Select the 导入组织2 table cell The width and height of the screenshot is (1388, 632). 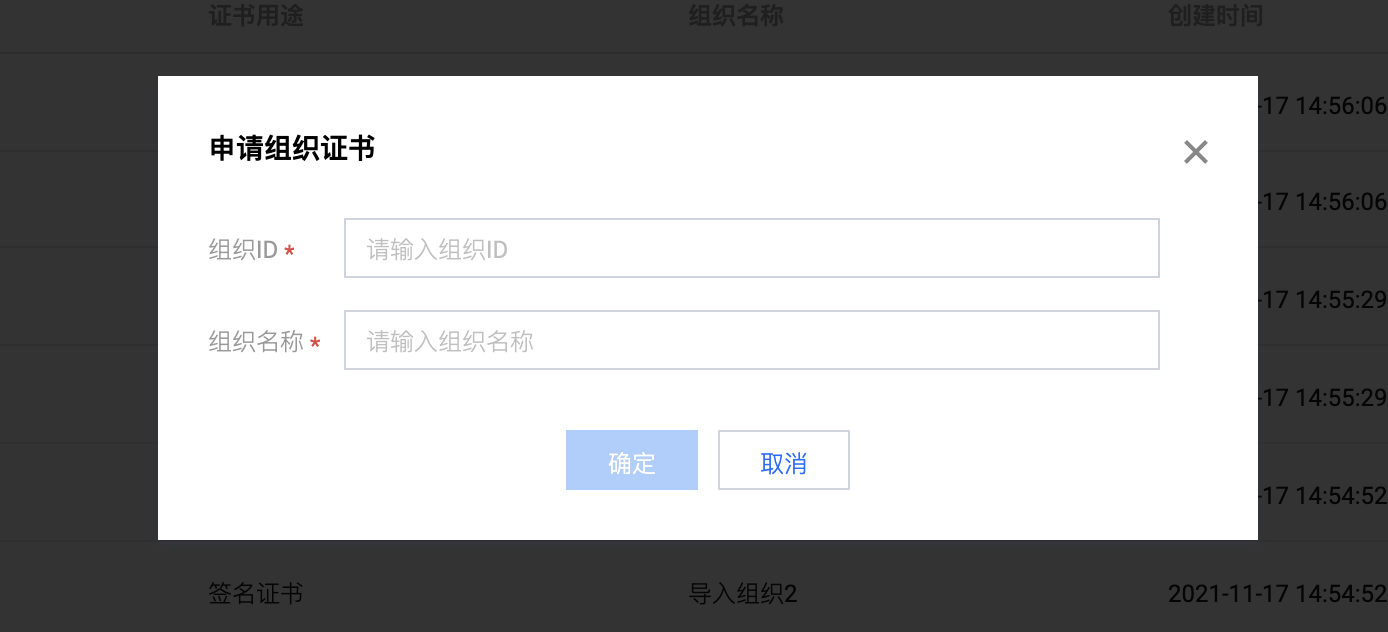click(743, 594)
